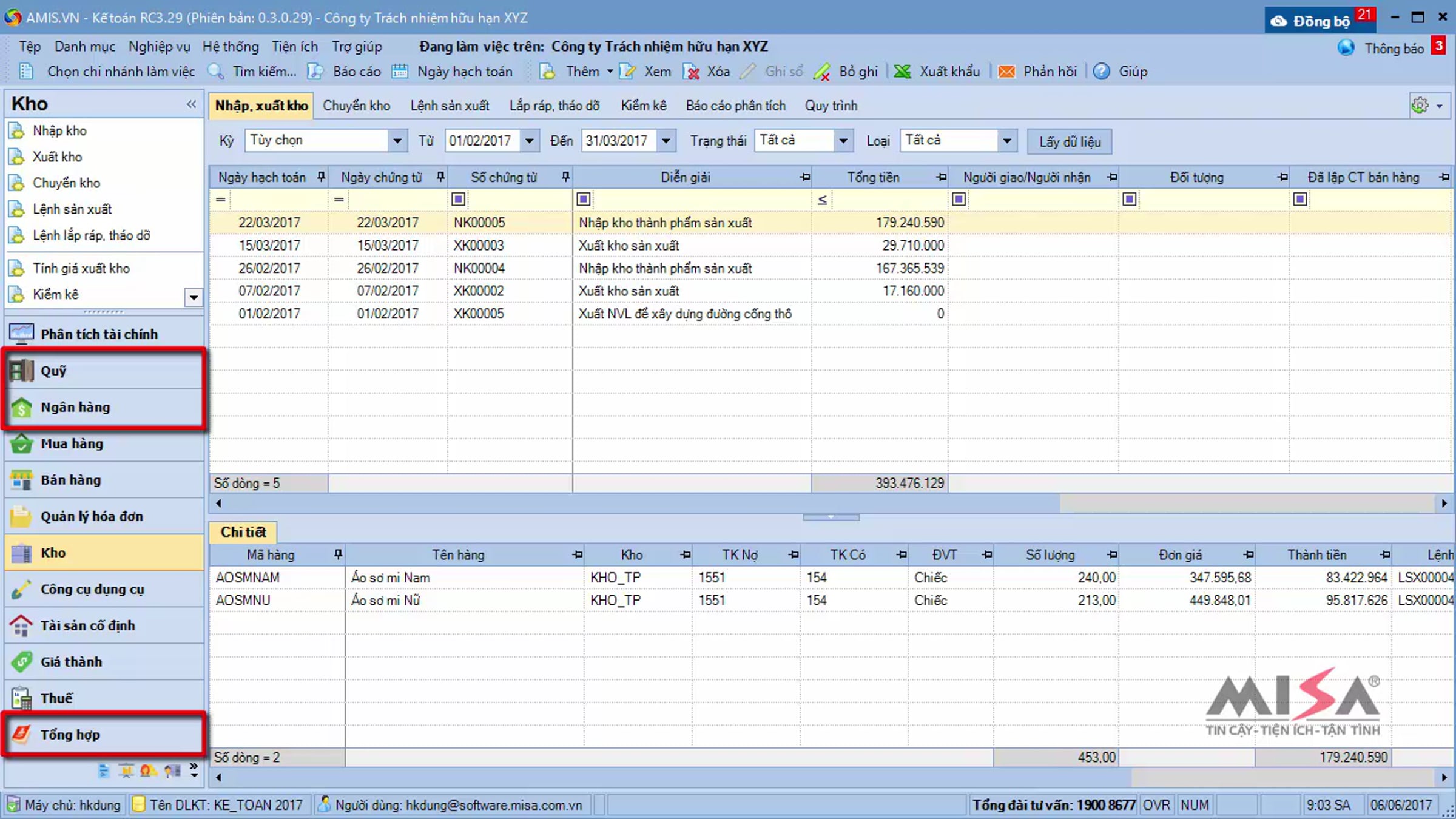Switch to the Lệnh sản xuất tab
This screenshot has height=819, width=1456.
tap(450, 106)
